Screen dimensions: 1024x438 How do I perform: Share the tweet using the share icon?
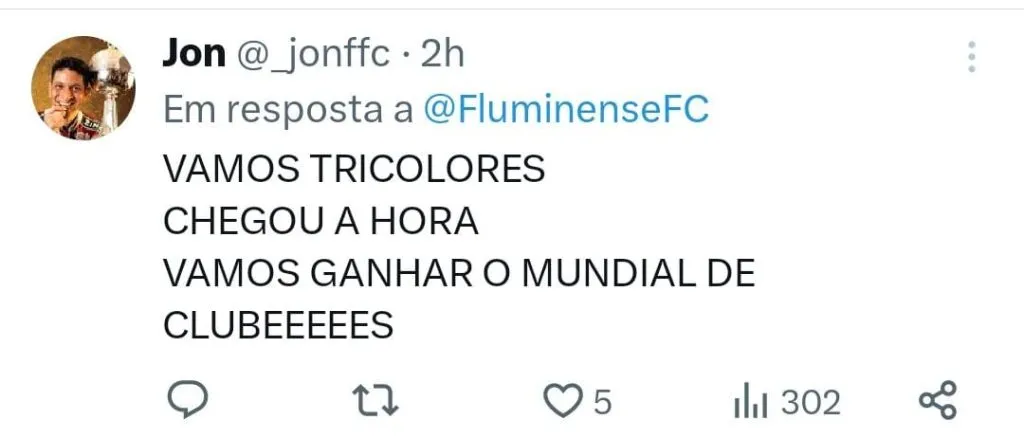(938, 401)
